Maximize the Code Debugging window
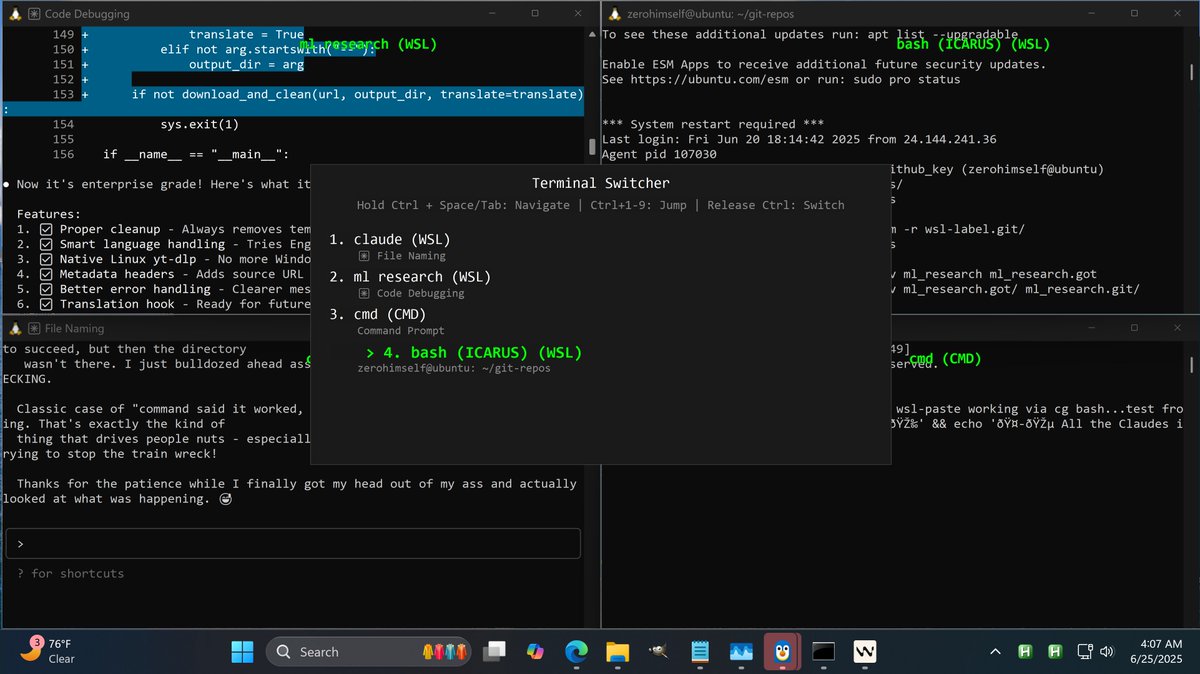The width and height of the screenshot is (1200, 674). pyautogui.click(x=535, y=14)
